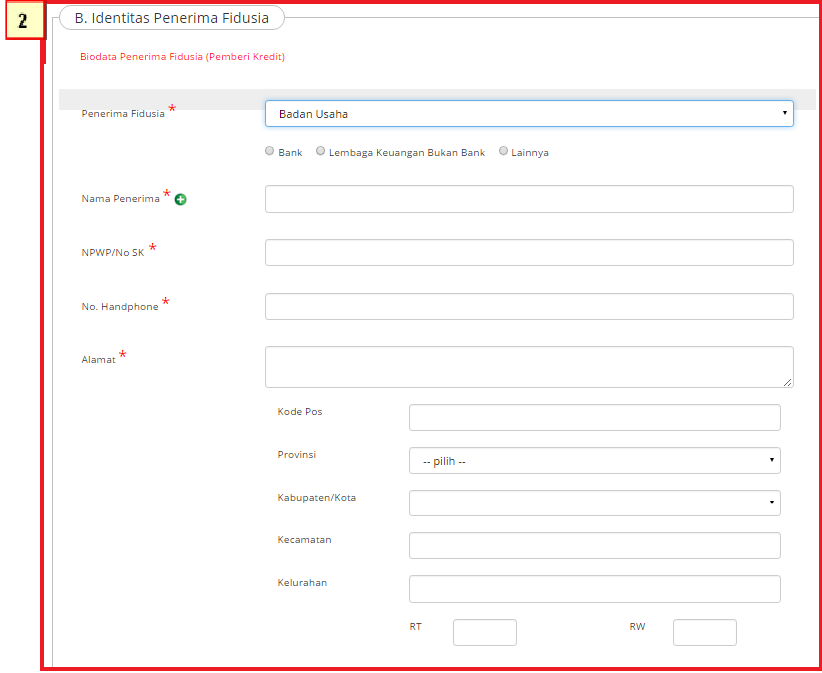Select the Kecamatan input field
This screenshot has height=673, width=822.
point(594,546)
